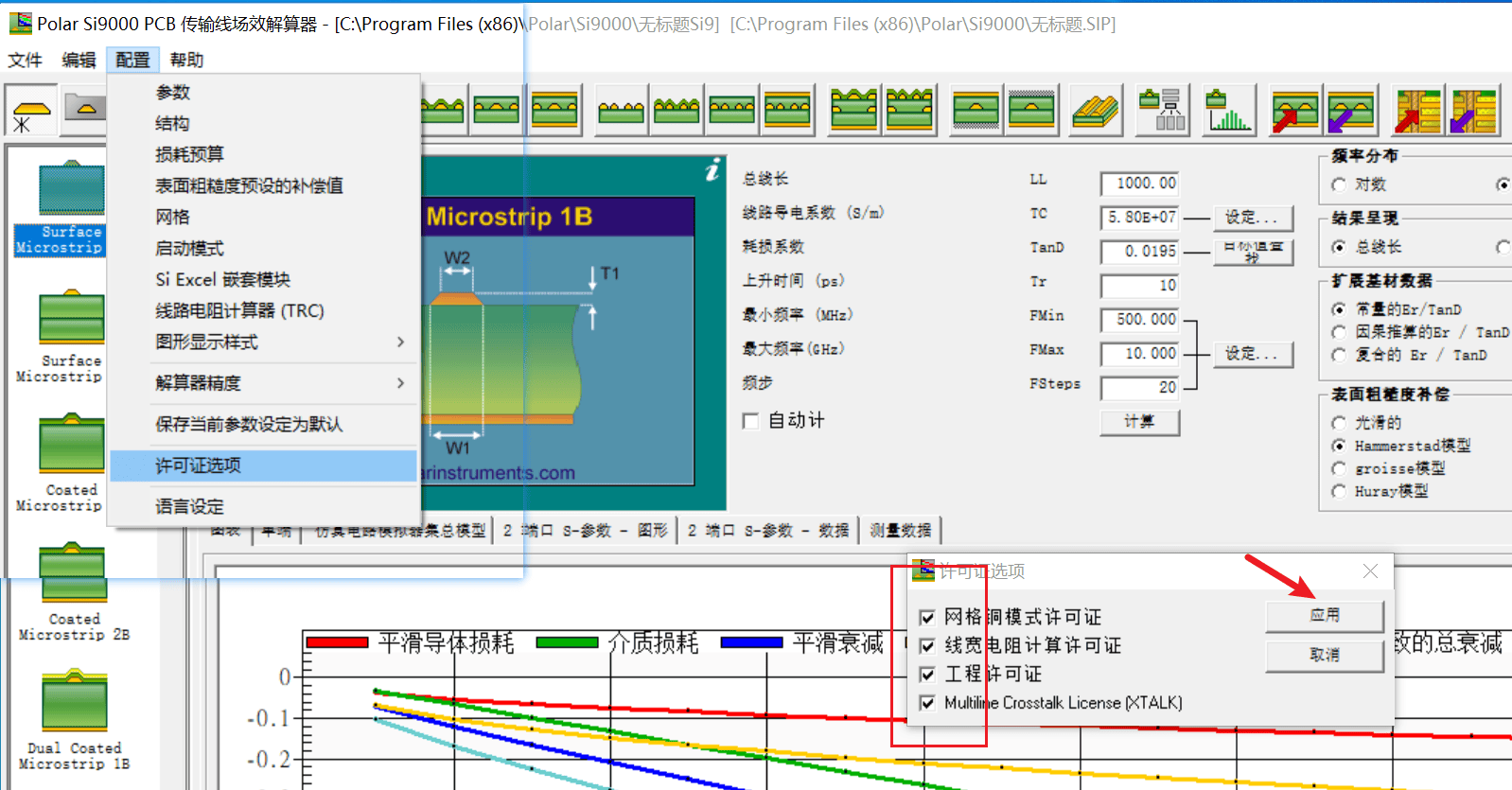Click the table icon with purple arrow
This screenshot has width=1512, height=790.
pyautogui.click(x=1473, y=111)
